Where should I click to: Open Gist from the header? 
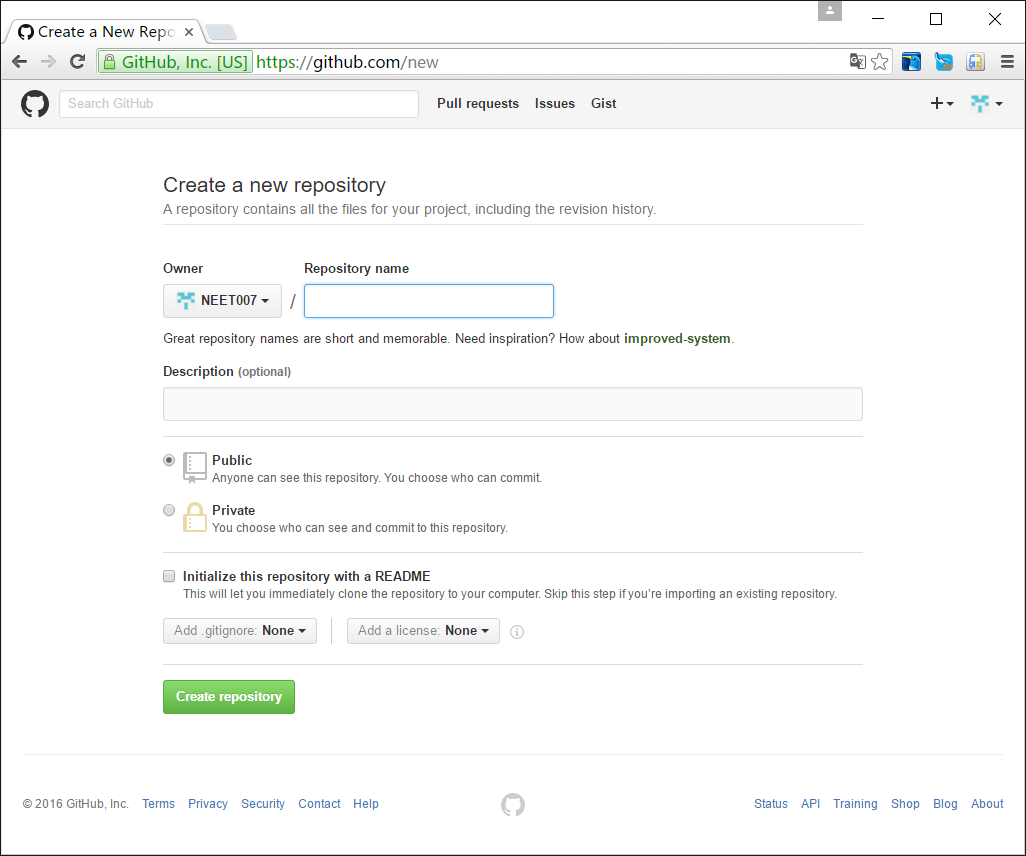point(603,103)
